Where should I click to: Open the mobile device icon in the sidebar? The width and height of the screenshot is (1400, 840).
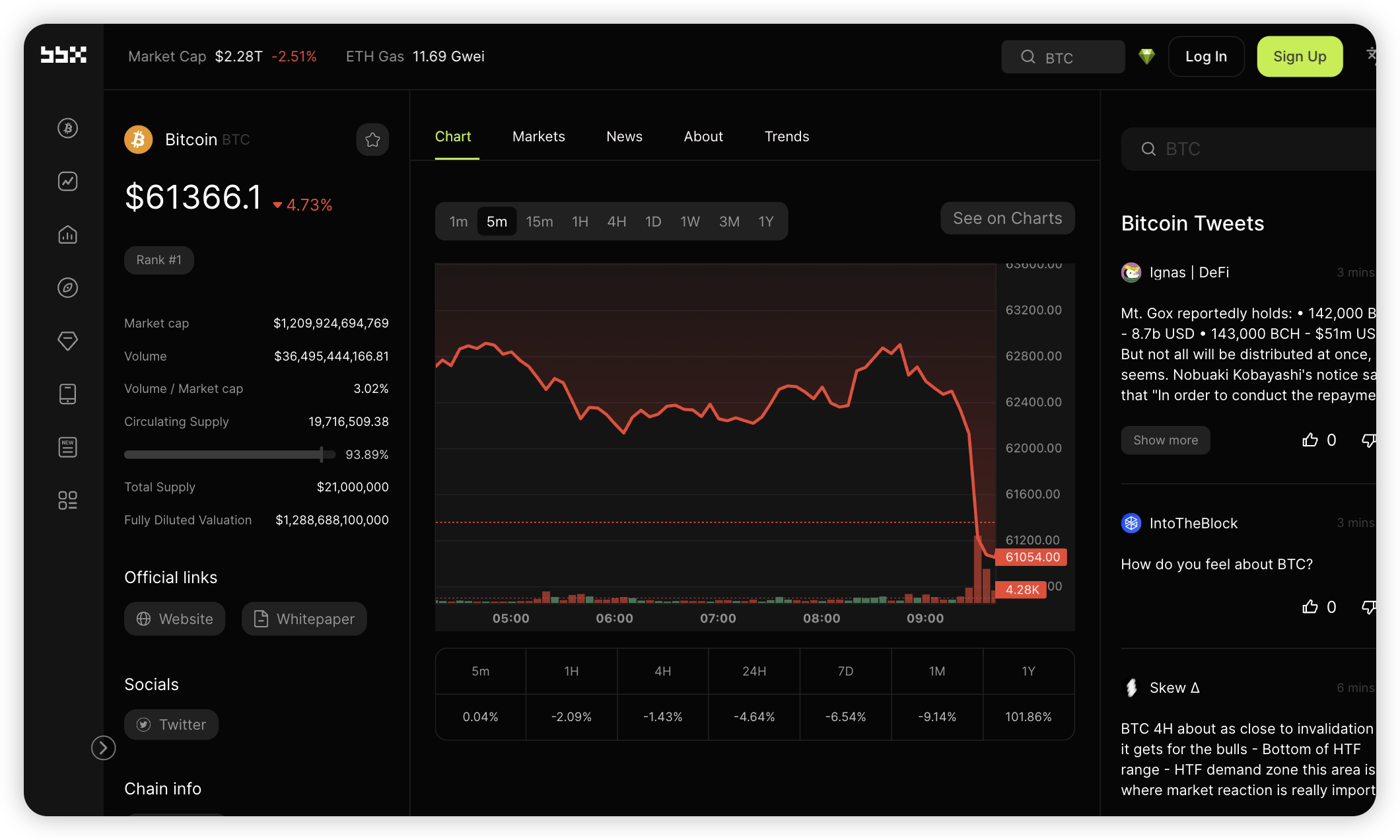pyautogui.click(x=67, y=394)
